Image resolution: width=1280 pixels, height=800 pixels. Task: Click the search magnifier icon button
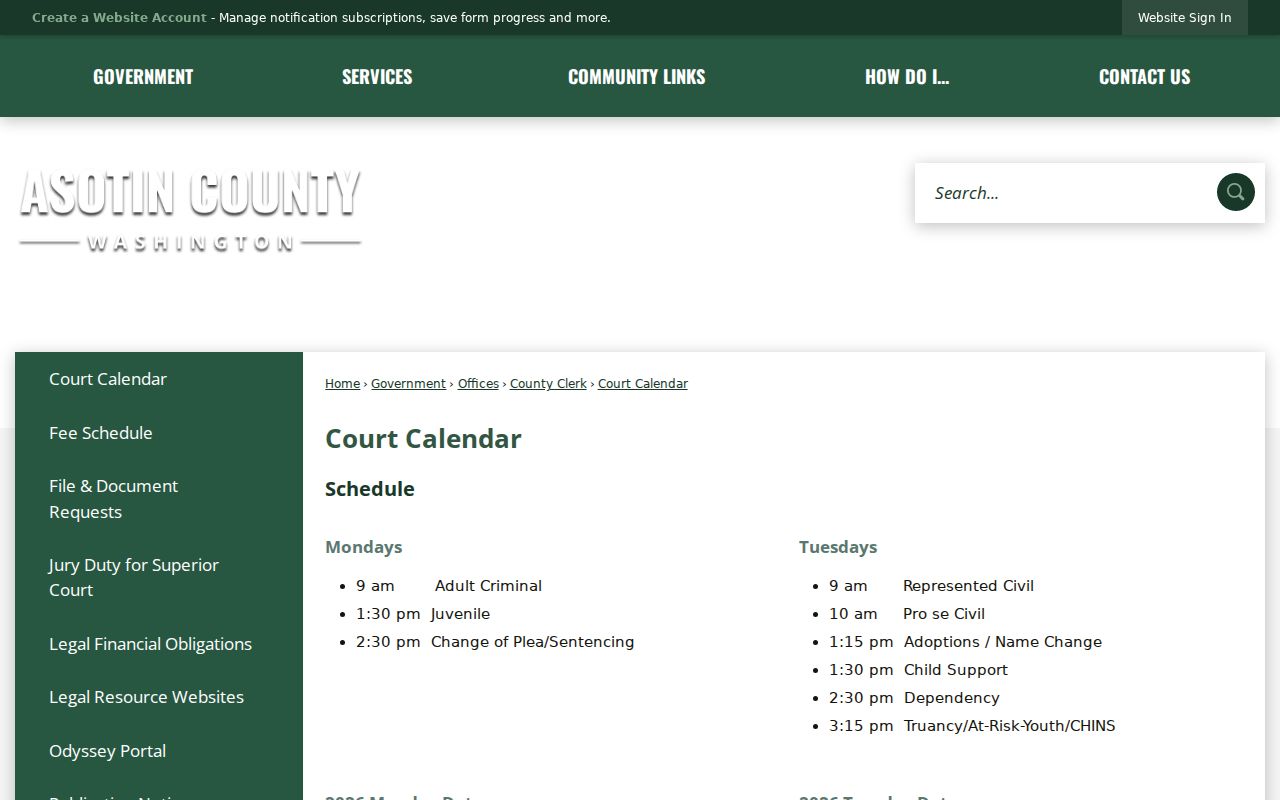pyautogui.click(x=1235, y=192)
